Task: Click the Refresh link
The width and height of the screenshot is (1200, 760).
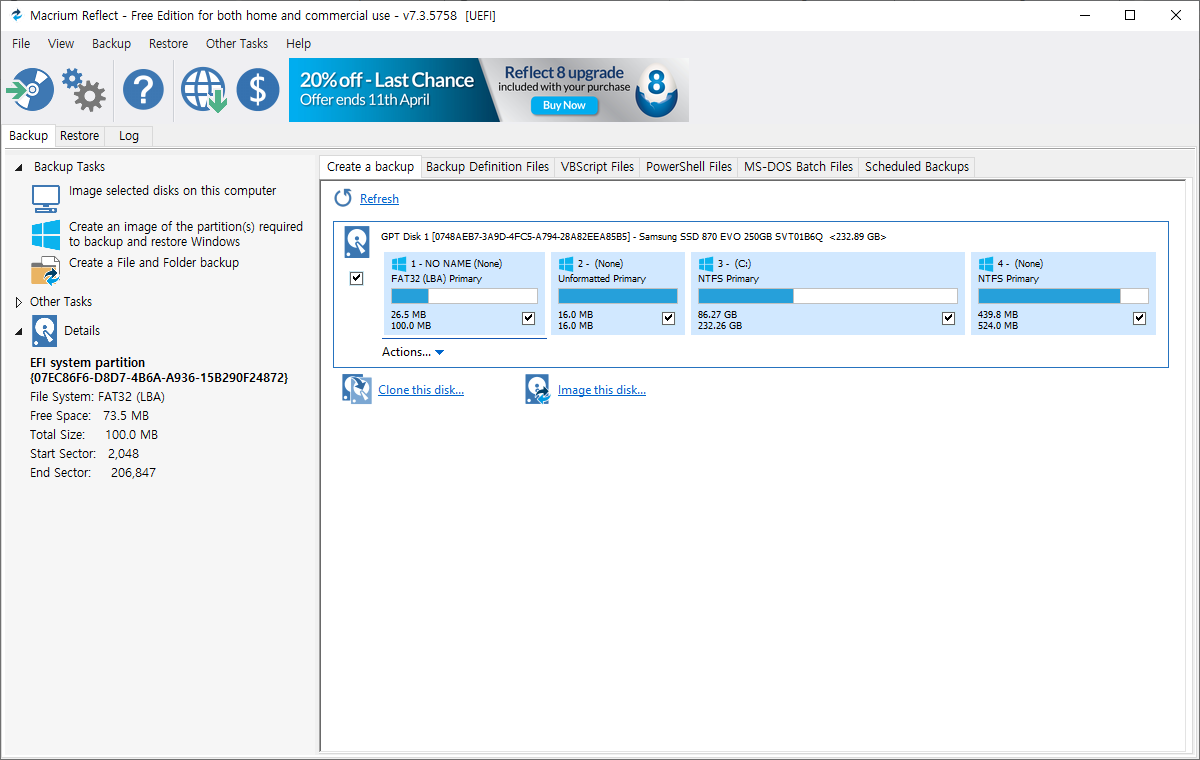Action: 379,199
